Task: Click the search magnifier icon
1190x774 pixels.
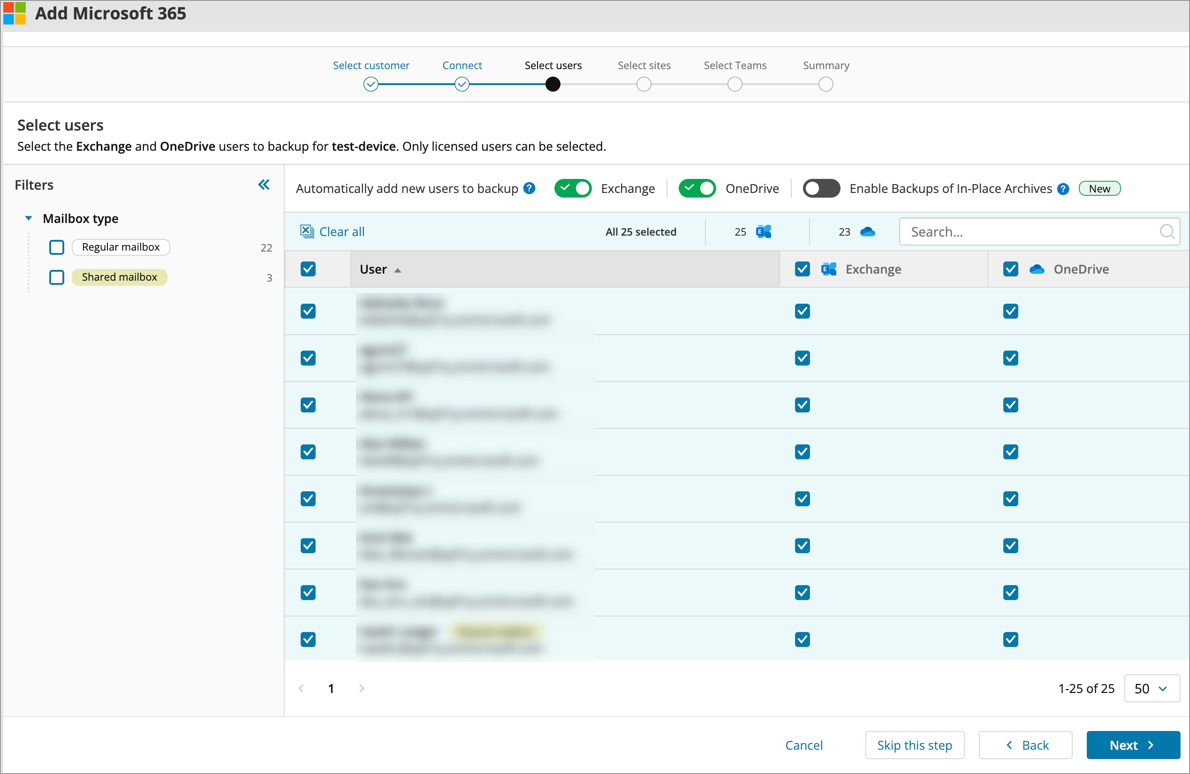Action: [x=1166, y=232]
